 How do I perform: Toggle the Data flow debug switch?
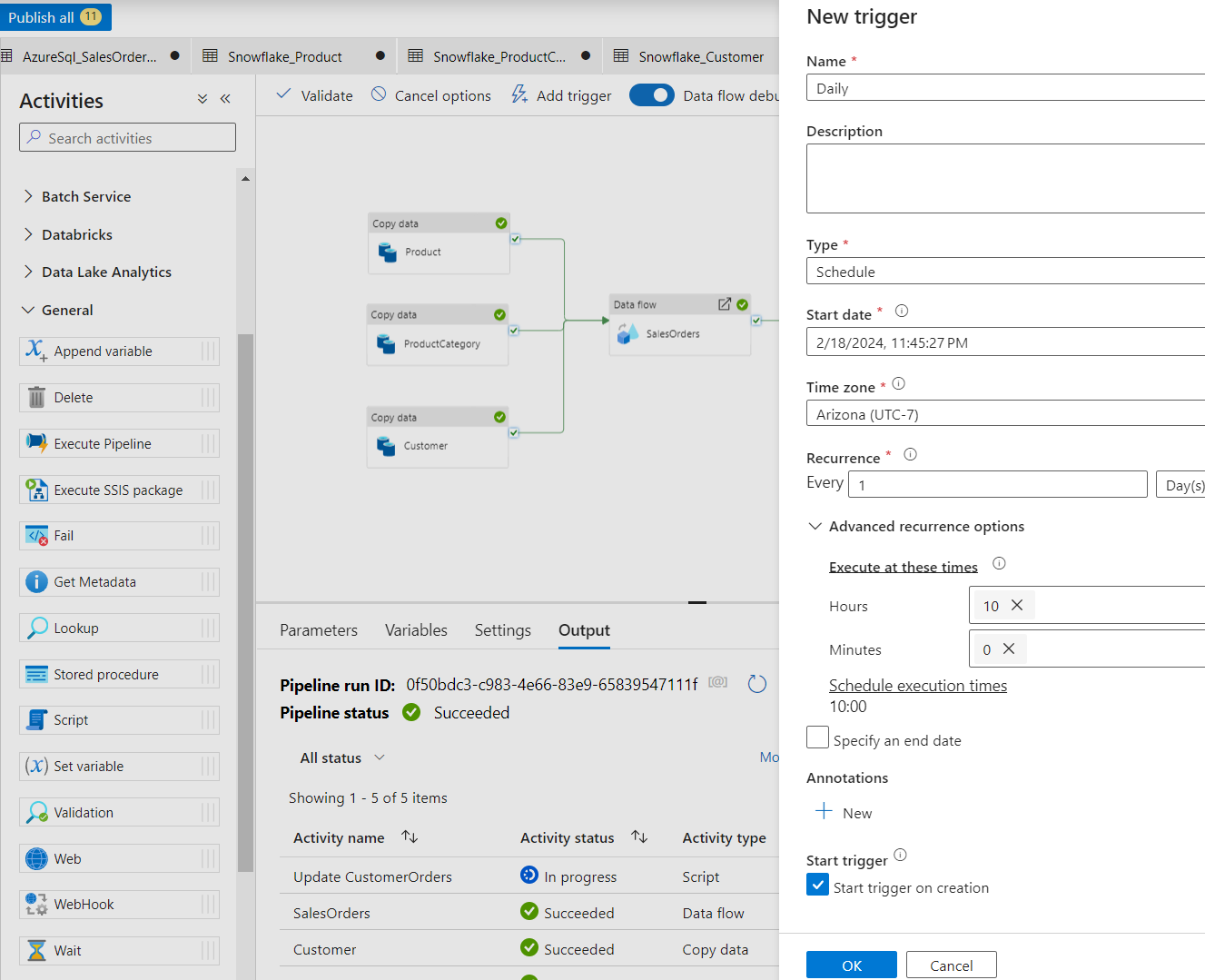[x=652, y=95]
